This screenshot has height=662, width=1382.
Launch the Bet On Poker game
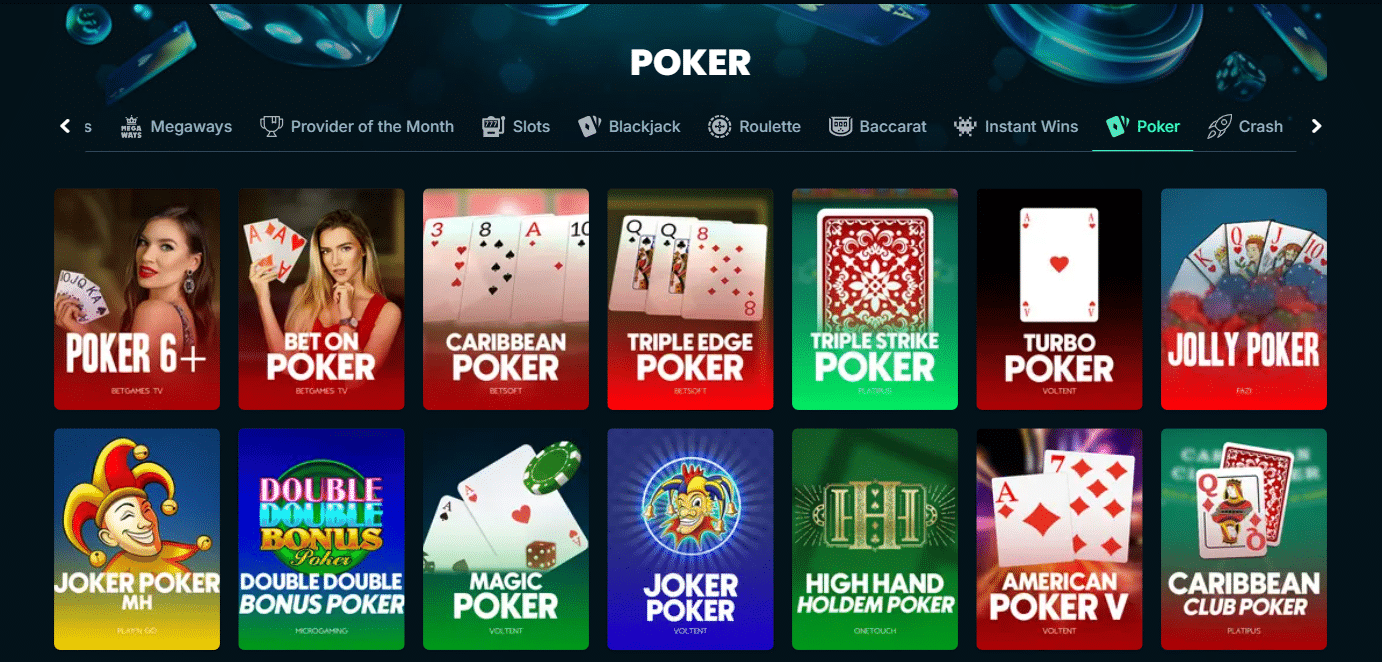321,299
